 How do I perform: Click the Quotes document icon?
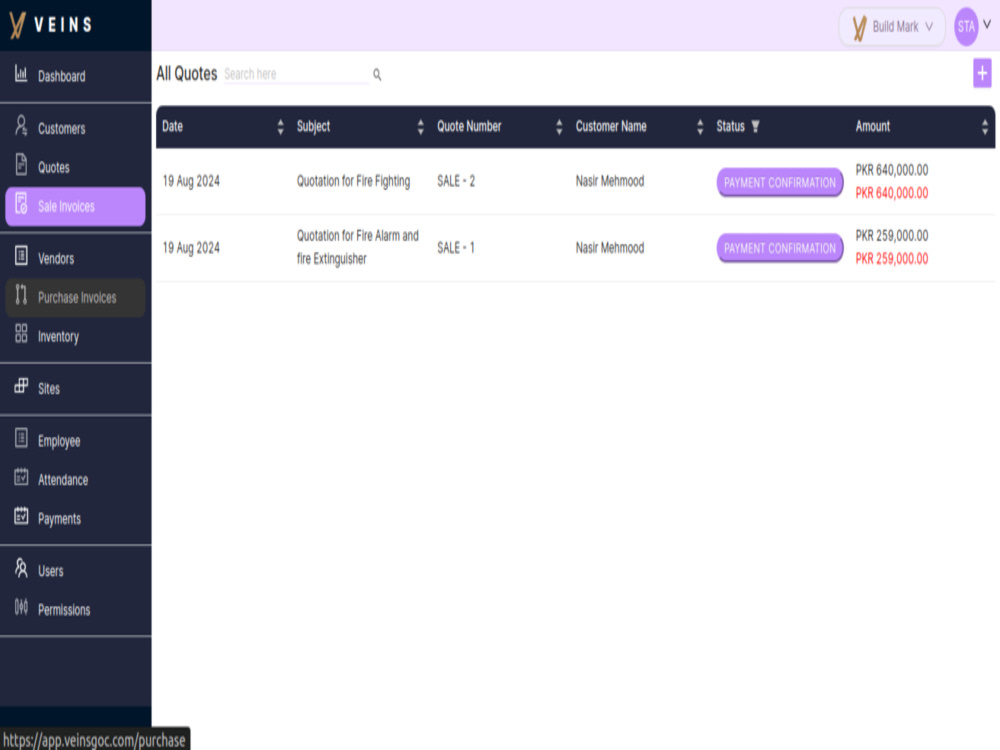click(21, 165)
